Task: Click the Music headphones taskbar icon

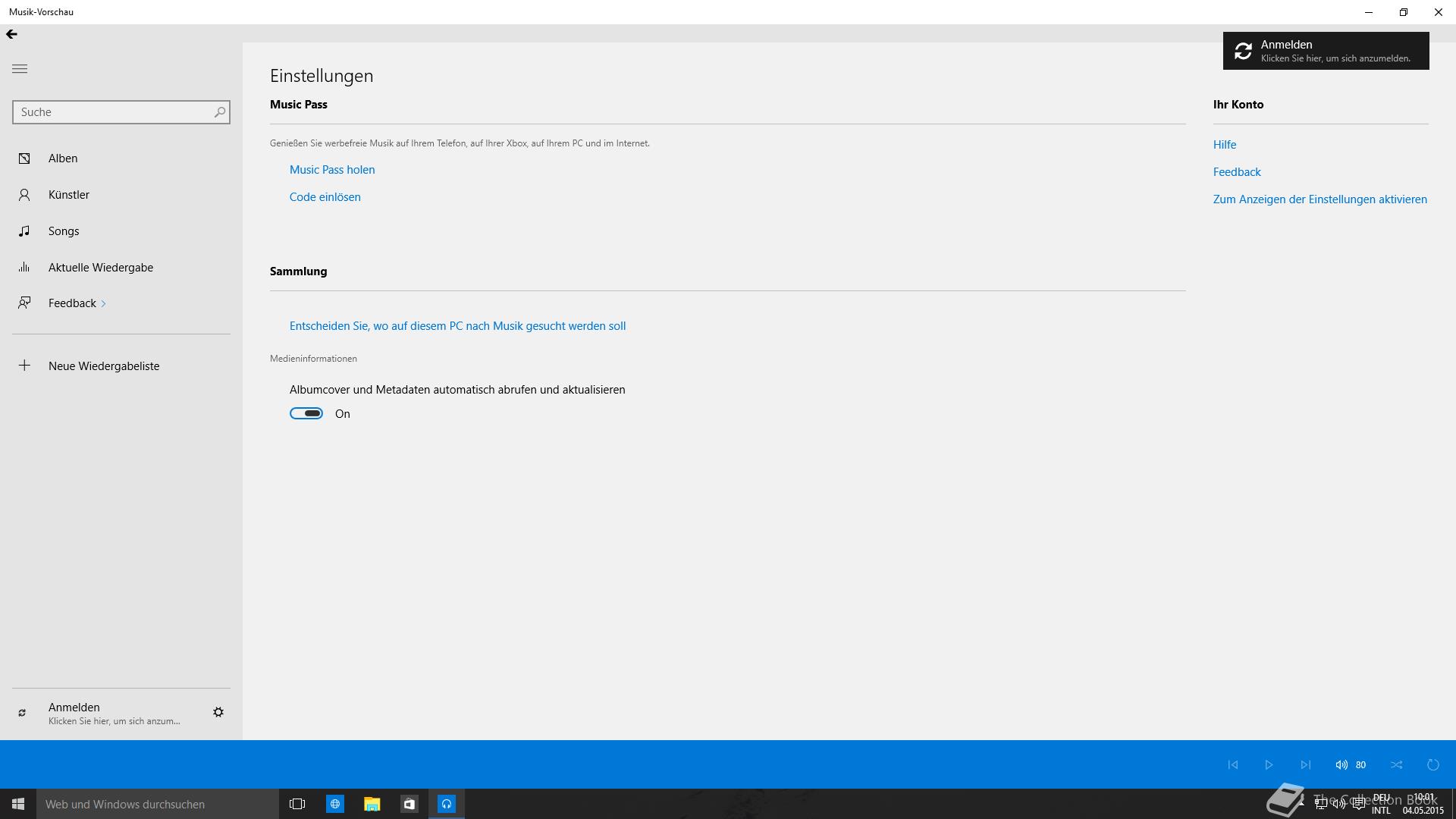Action: coord(447,804)
